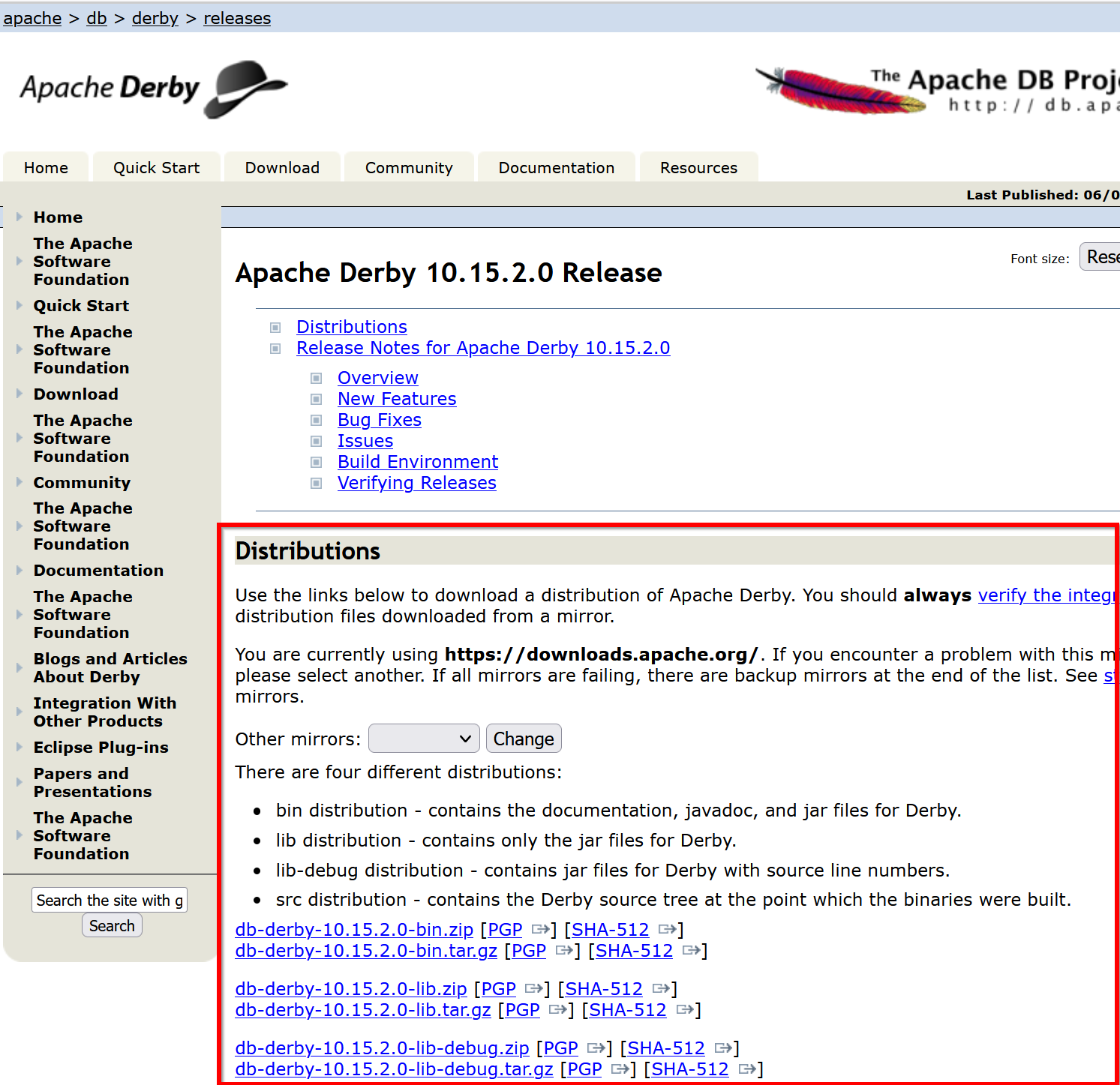Expand Integration With Other Products arrow
Viewport: 1120px width, 1085px height.
coord(20,712)
